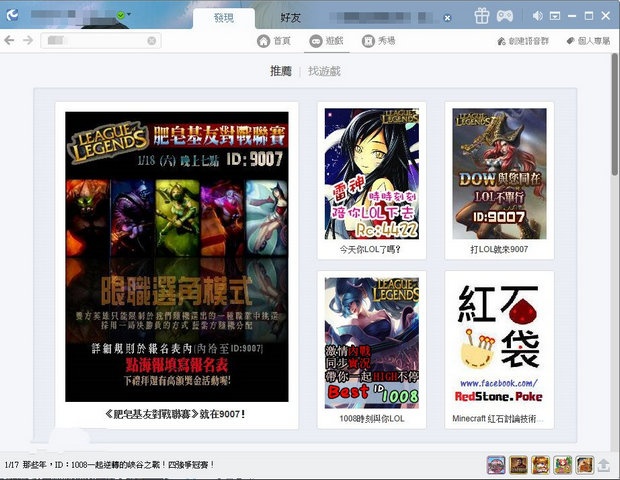Image resolution: width=620 pixels, height=480 pixels.
Task: Click the 打LOL就來9007 caption
Action: 499,249
